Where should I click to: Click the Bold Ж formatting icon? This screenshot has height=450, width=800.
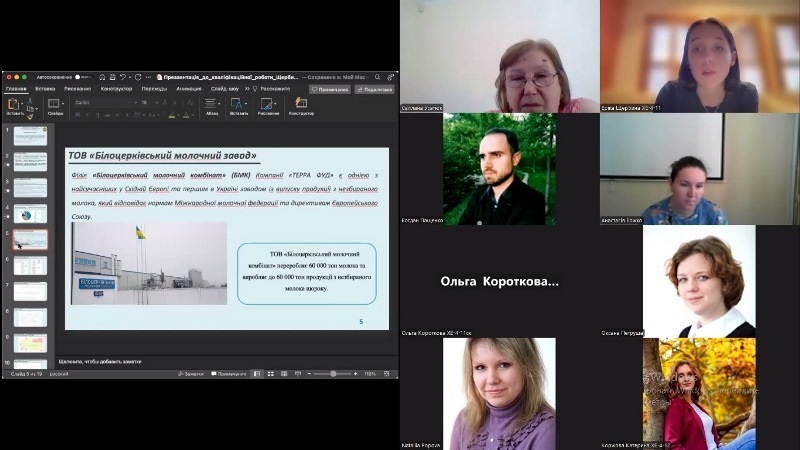click(x=78, y=115)
